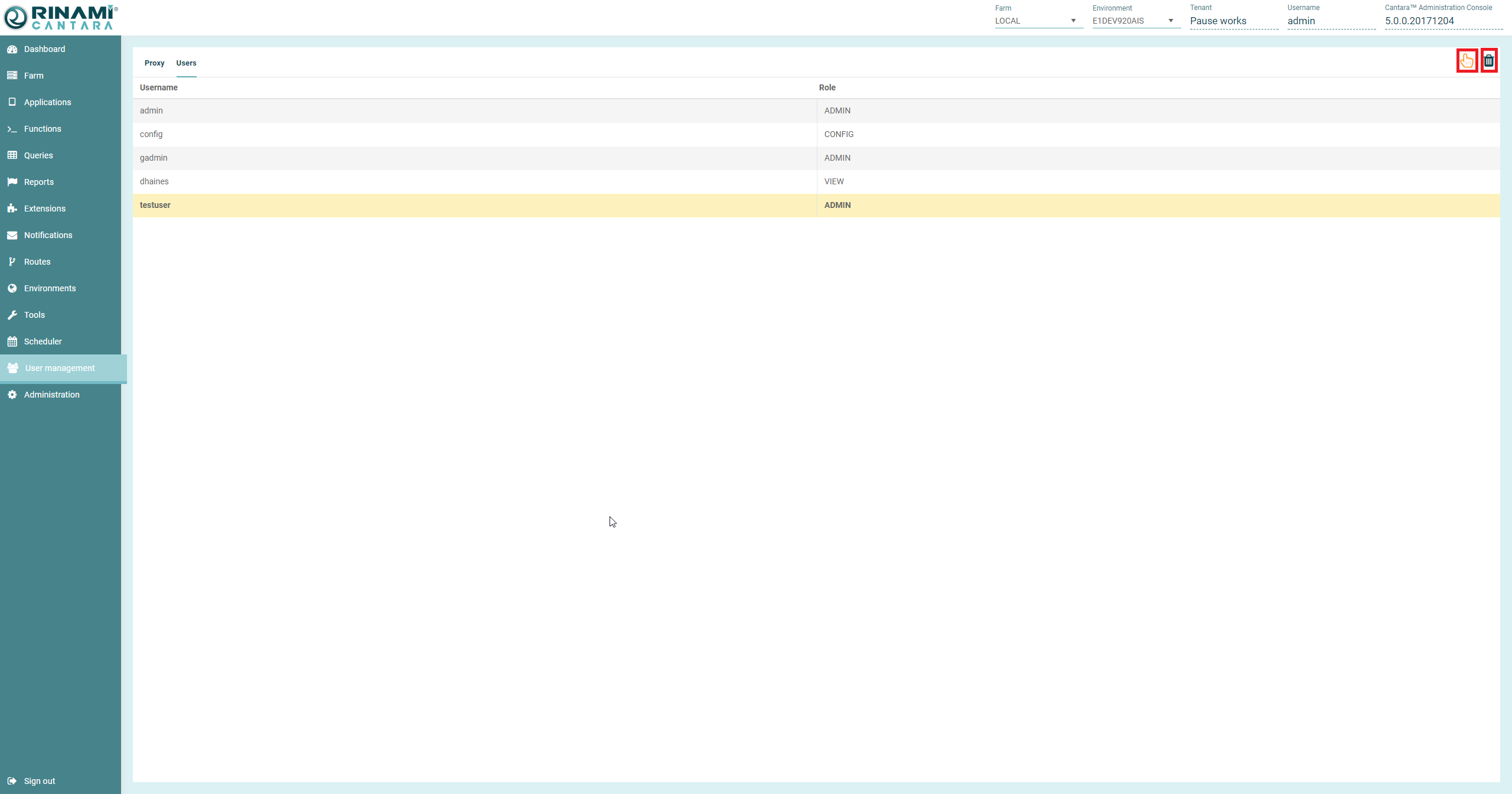Viewport: 1512px width, 794px height.
Task: Open Dashboard from the sidebar
Action: [x=44, y=49]
